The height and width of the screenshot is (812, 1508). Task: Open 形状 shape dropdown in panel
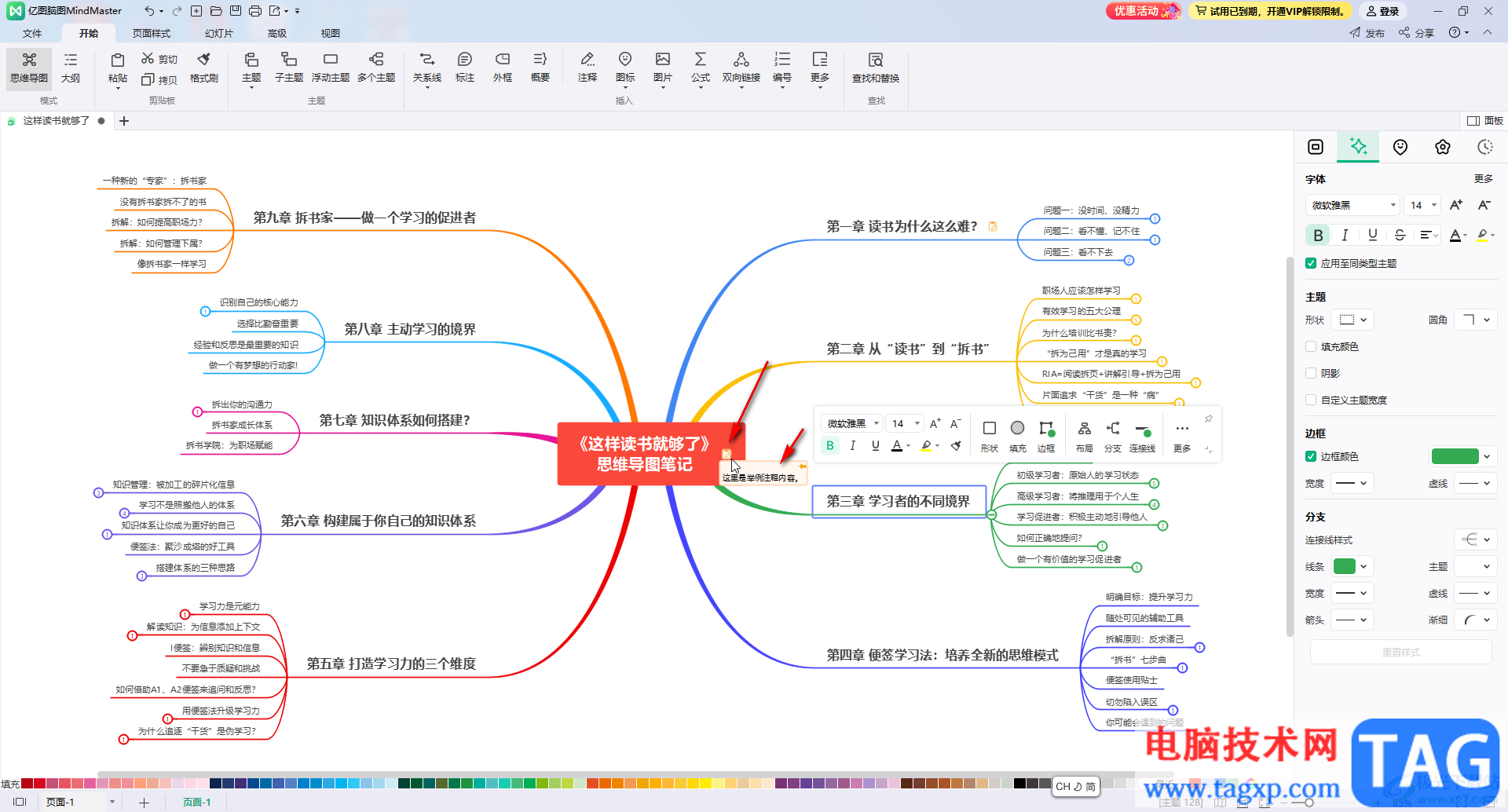tap(1354, 320)
